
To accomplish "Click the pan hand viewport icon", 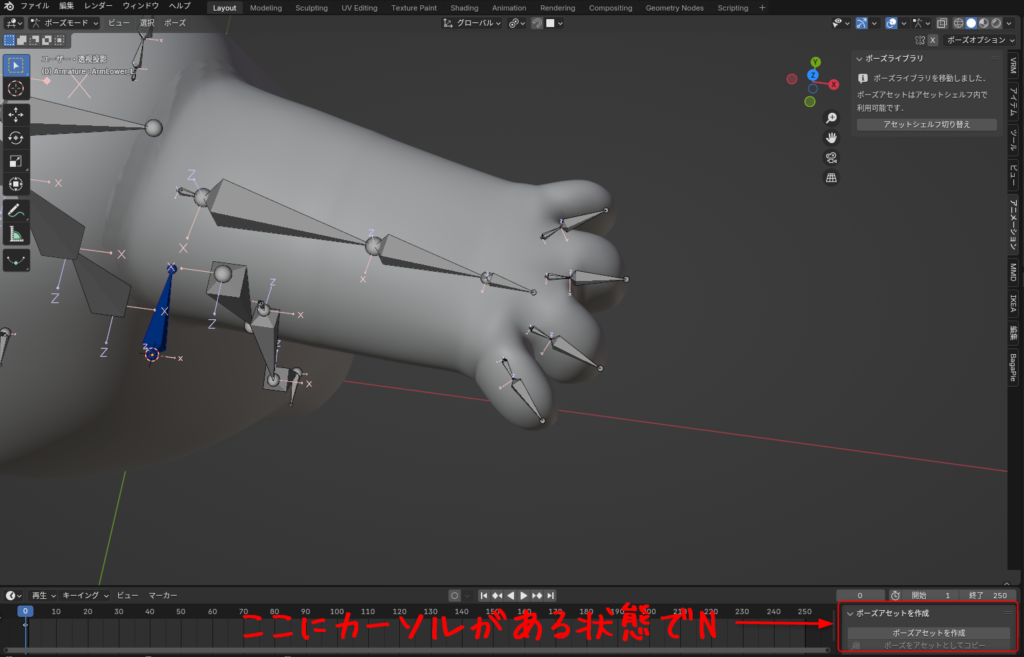I will (x=831, y=137).
